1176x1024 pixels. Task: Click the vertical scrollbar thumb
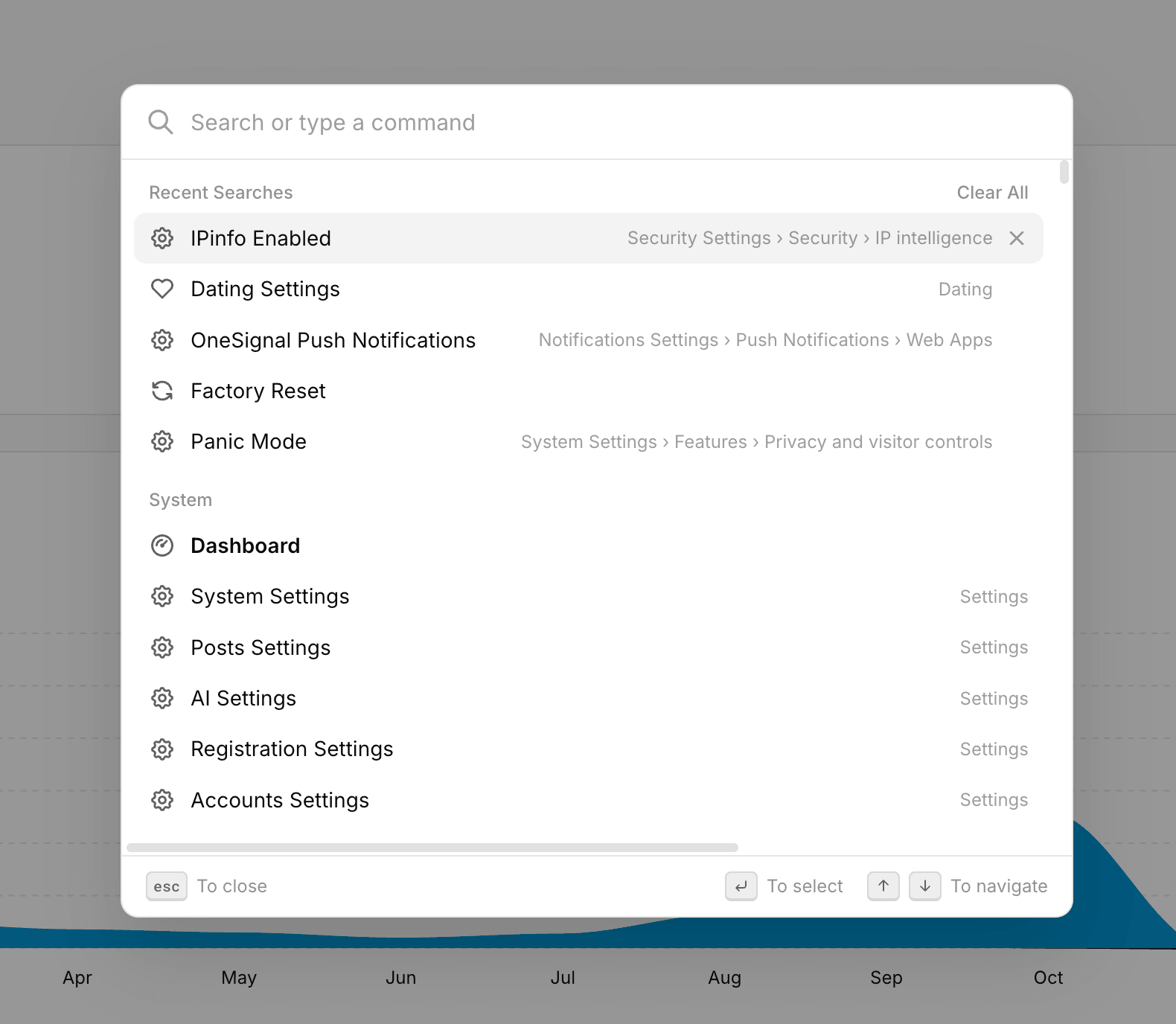point(1064,172)
